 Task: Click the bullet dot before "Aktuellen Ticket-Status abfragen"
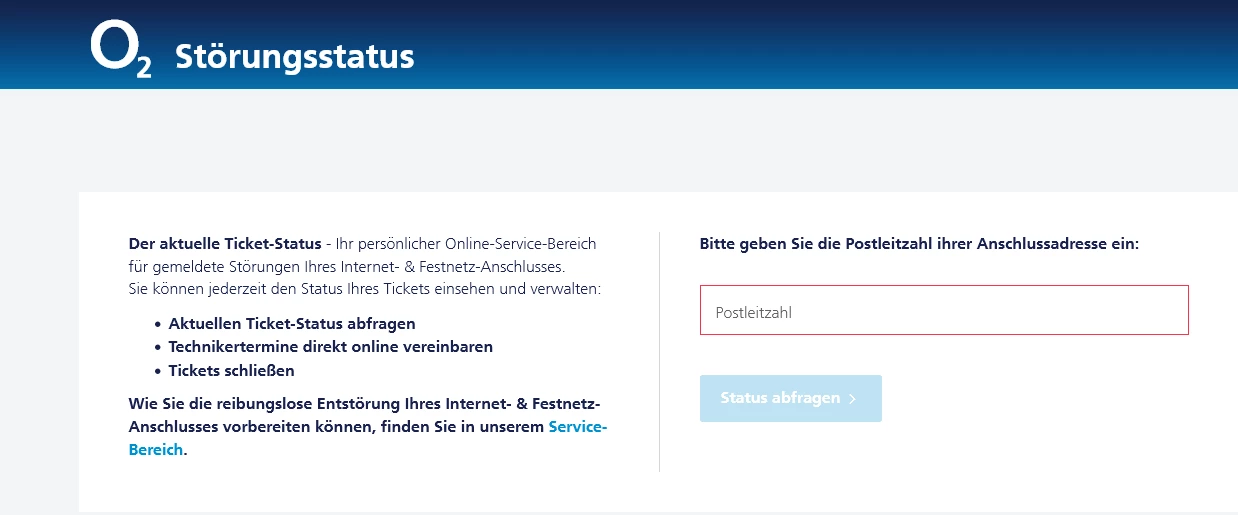click(x=158, y=325)
